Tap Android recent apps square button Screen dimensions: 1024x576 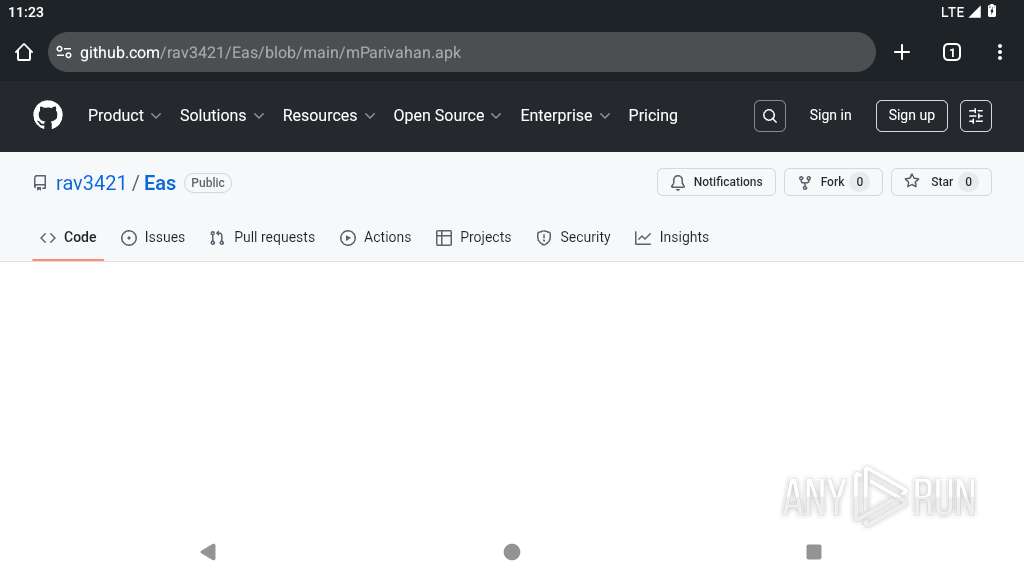[x=814, y=552]
